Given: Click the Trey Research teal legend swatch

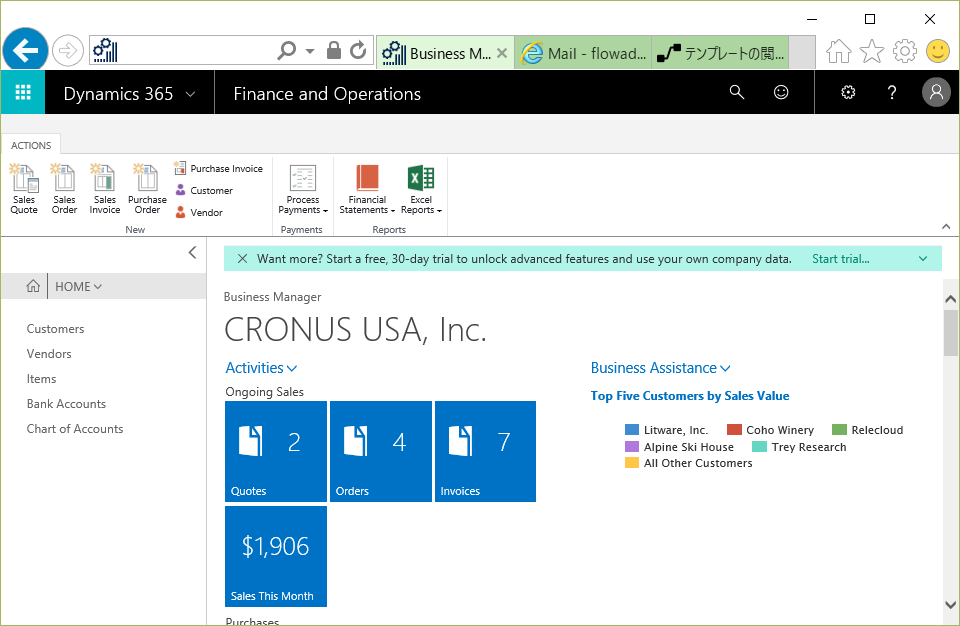Looking at the screenshot, I should (759, 447).
